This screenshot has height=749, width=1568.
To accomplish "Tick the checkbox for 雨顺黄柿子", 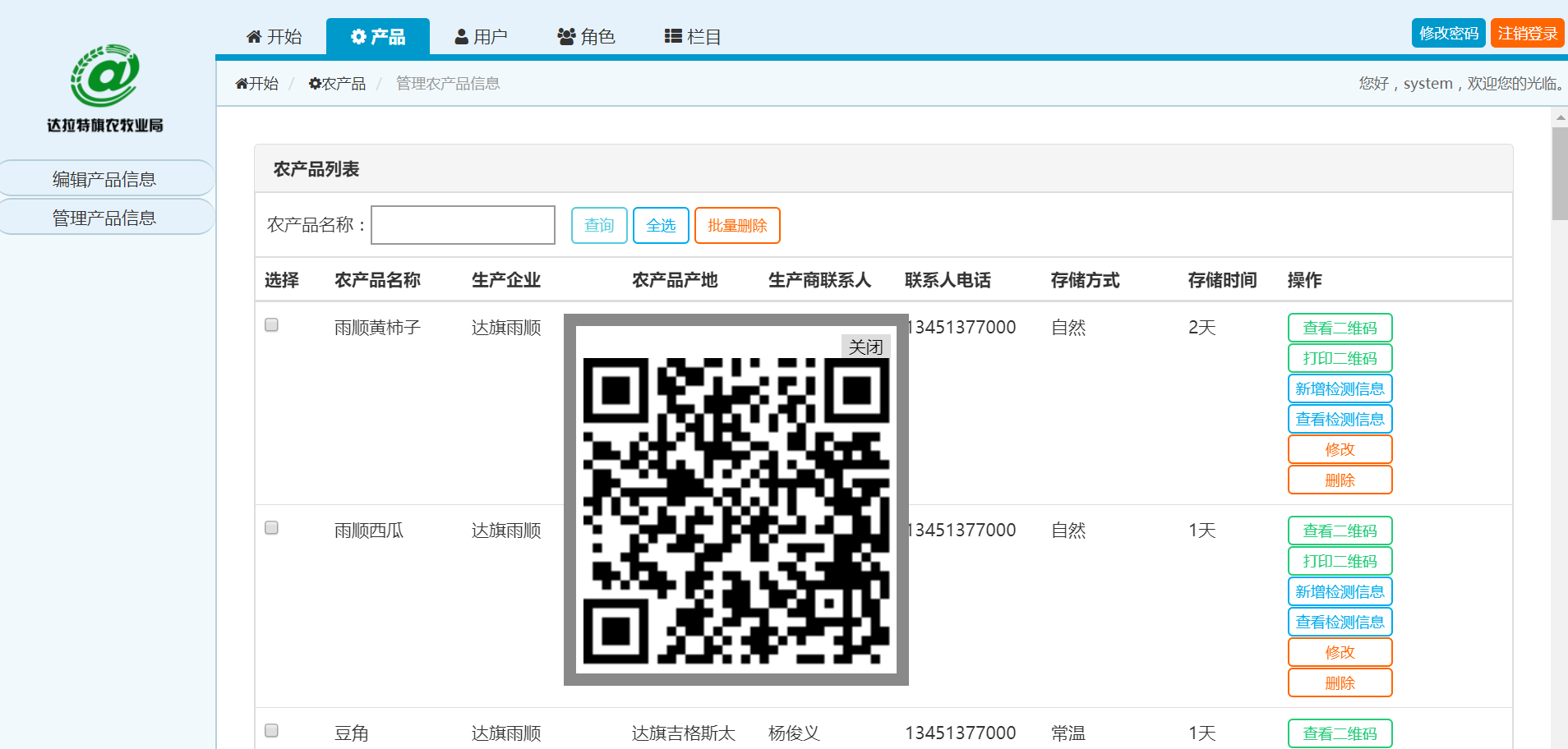I will [x=272, y=325].
